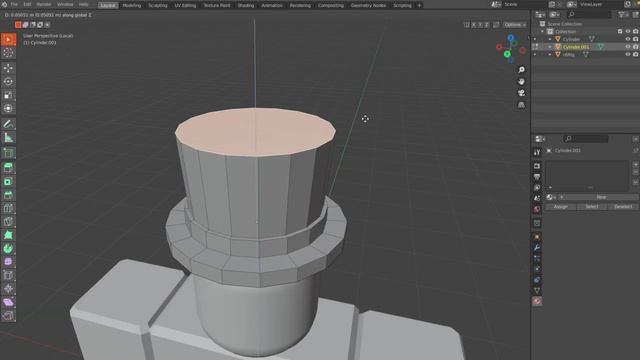Switch to the Shading workspace tab
Viewport: 640px width, 360px height.
pos(246,5)
